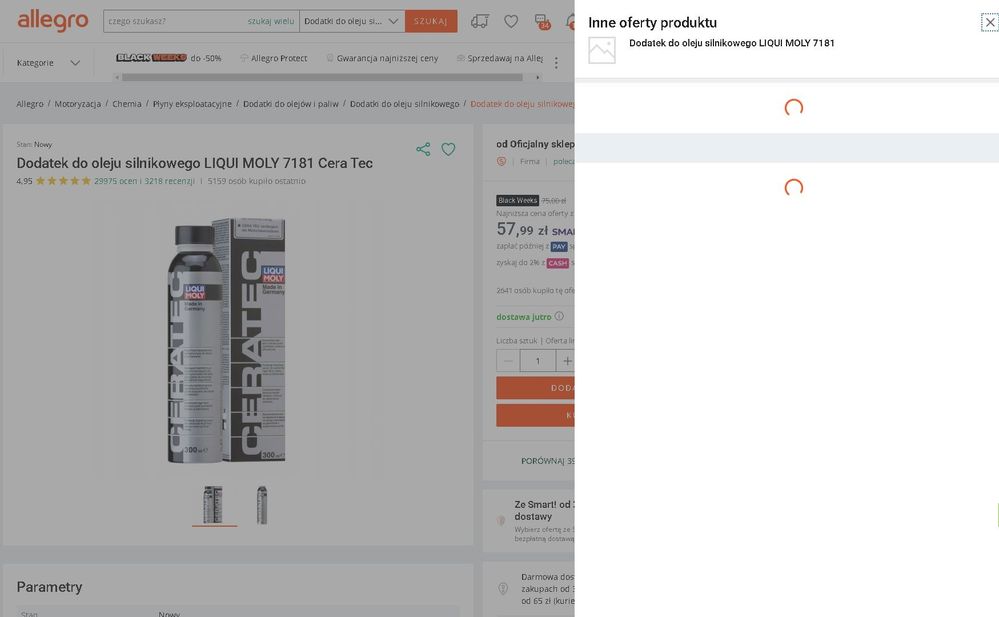Click the 'Dodatek do oleju silnikowego LIQUI MOLY 7181' panel text
Image resolution: width=999 pixels, height=617 pixels.
tap(731, 43)
